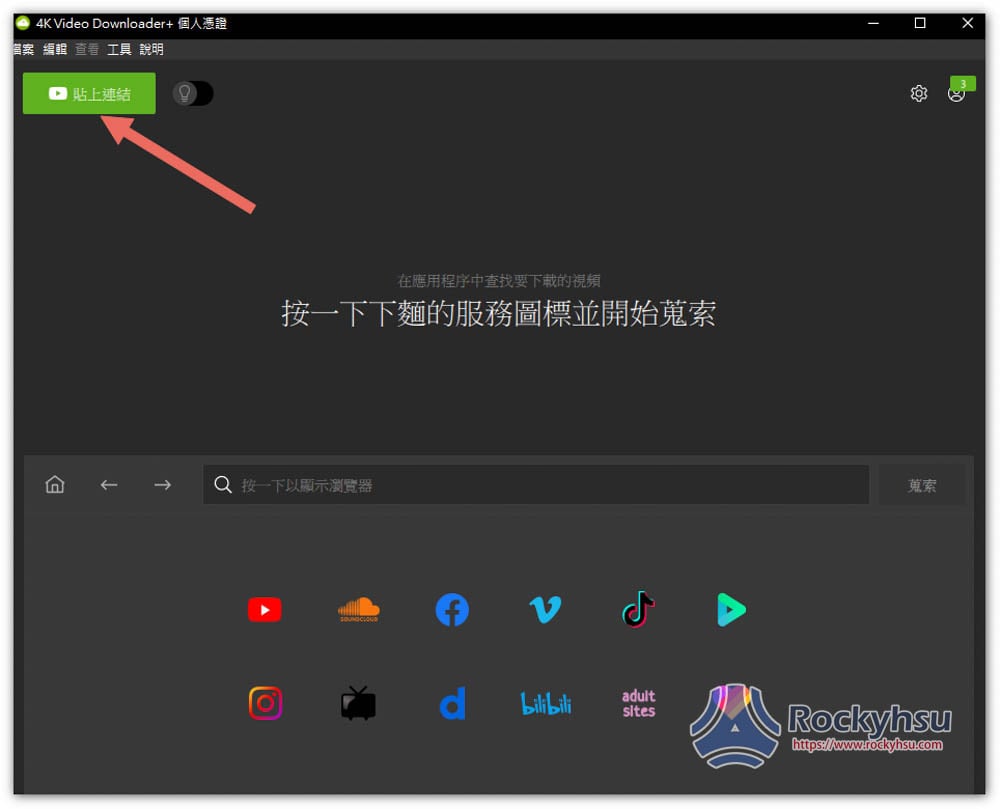The height and width of the screenshot is (809, 1000).
Task: Go to the browser home icon
Action: point(55,485)
